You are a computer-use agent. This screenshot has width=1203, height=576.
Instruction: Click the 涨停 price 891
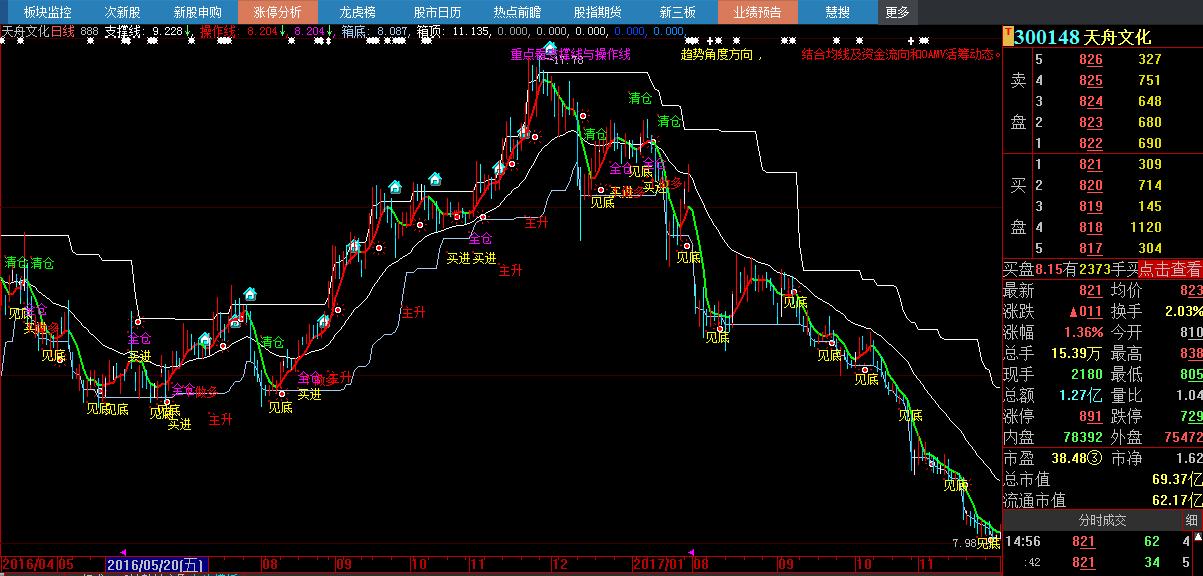pyautogui.click(x=1090, y=416)
